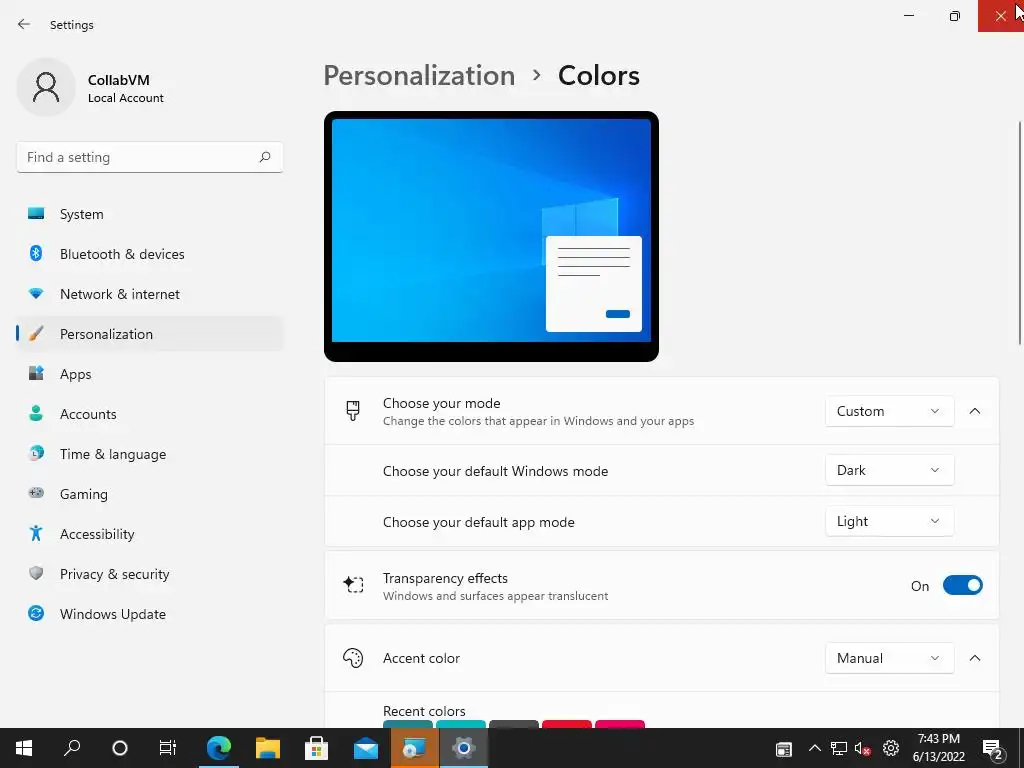The width and height of the screenshot is (1024, 768).
Task: Click the Transparency effects setting label
Action: [x=445, y=578]
